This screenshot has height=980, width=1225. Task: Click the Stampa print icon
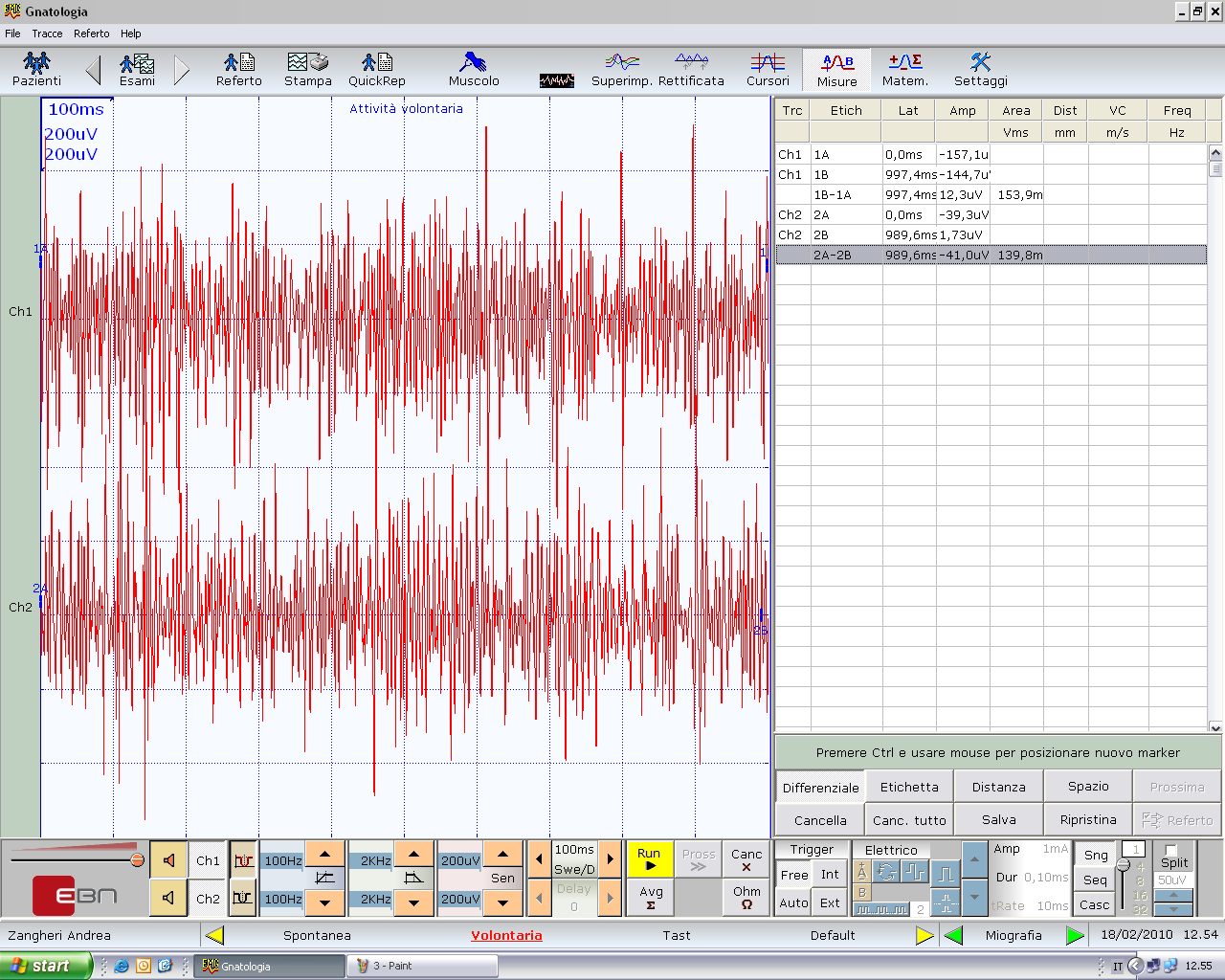(x=307, y=70)
